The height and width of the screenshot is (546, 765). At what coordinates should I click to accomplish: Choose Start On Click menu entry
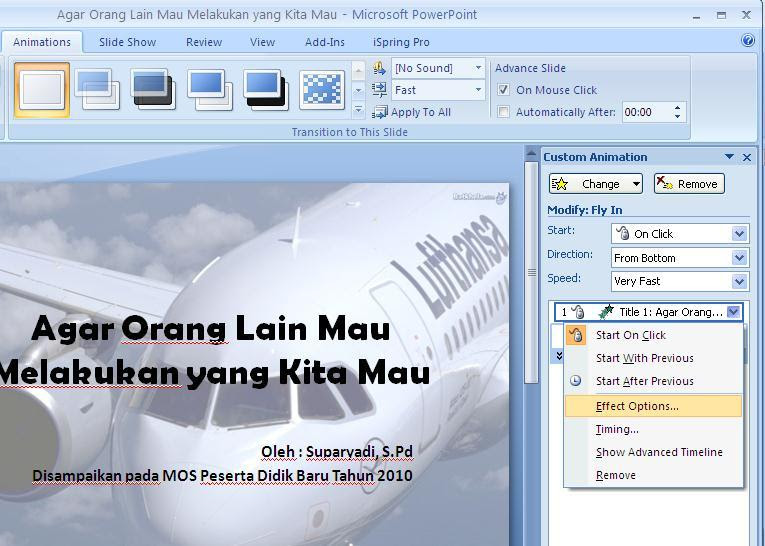click(x=653, y=335)
